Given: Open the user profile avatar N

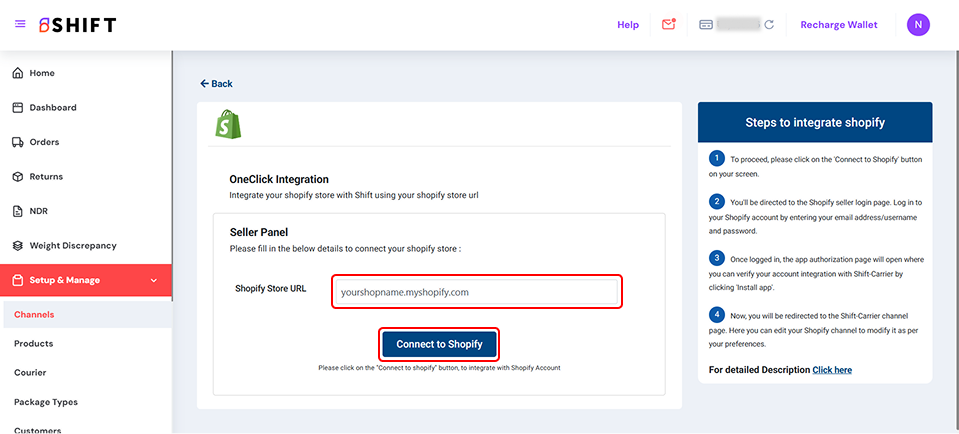Looking at the screenshot, I should tap(918, 25).
